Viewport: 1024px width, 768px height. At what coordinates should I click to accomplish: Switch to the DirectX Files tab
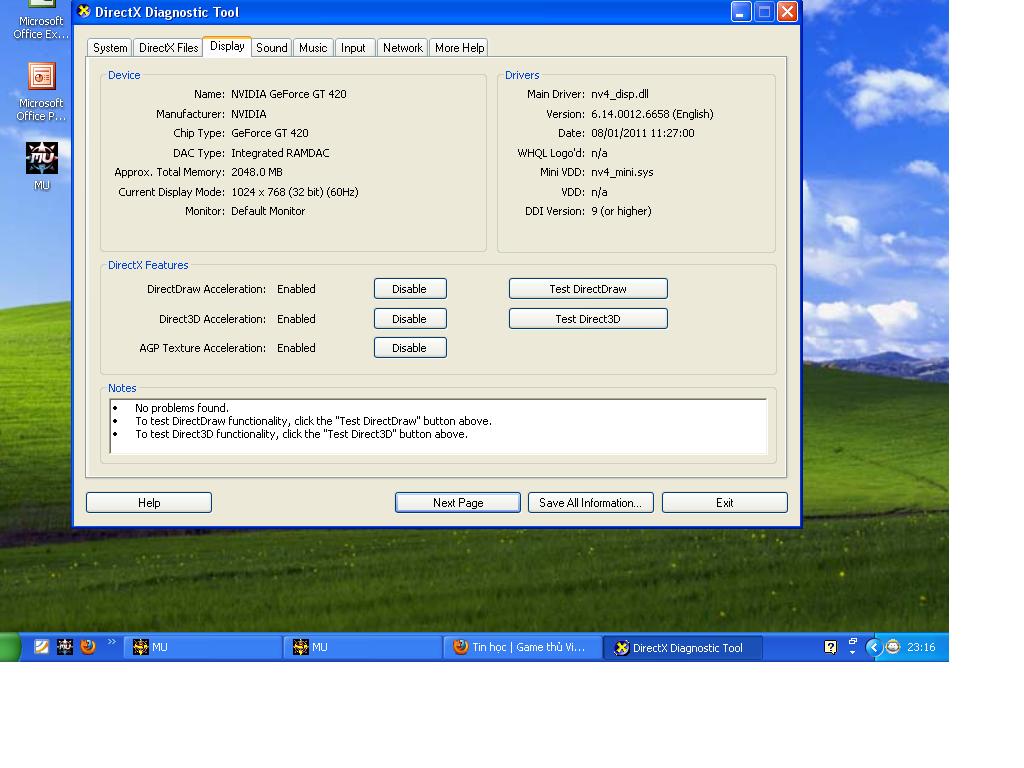pos(168,48)
